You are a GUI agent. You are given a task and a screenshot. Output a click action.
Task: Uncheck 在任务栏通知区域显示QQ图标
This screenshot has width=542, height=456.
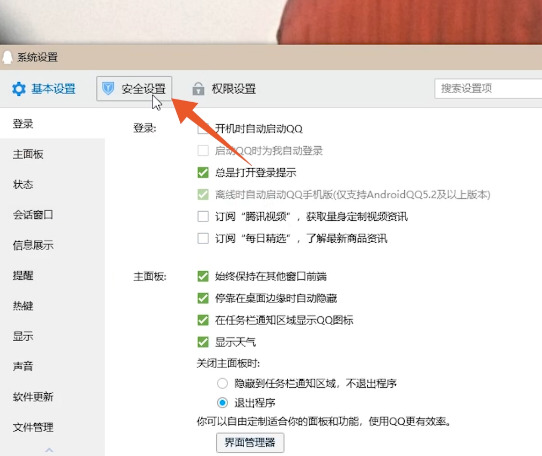point(203,320)
